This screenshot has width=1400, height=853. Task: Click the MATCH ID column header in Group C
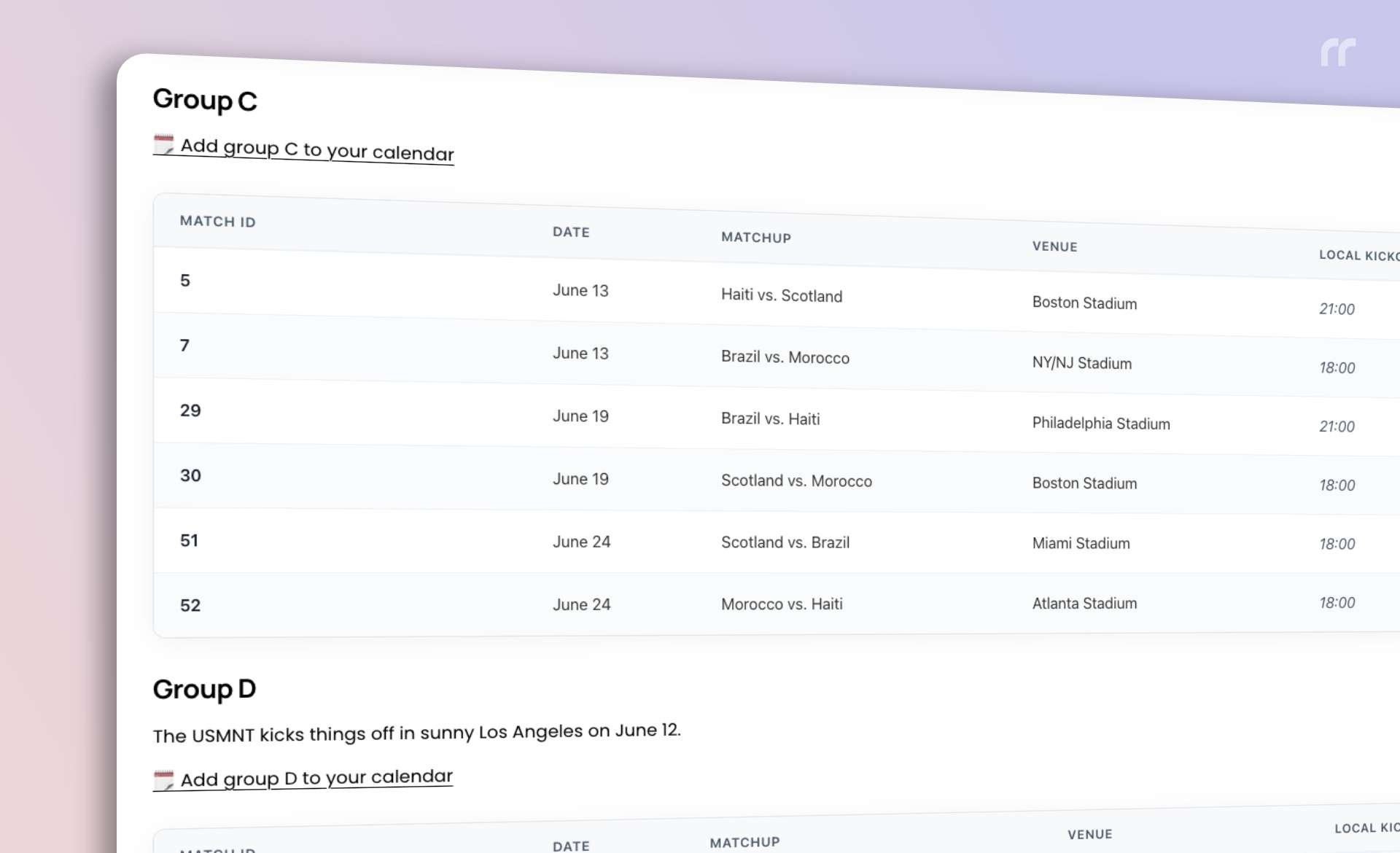217,222
